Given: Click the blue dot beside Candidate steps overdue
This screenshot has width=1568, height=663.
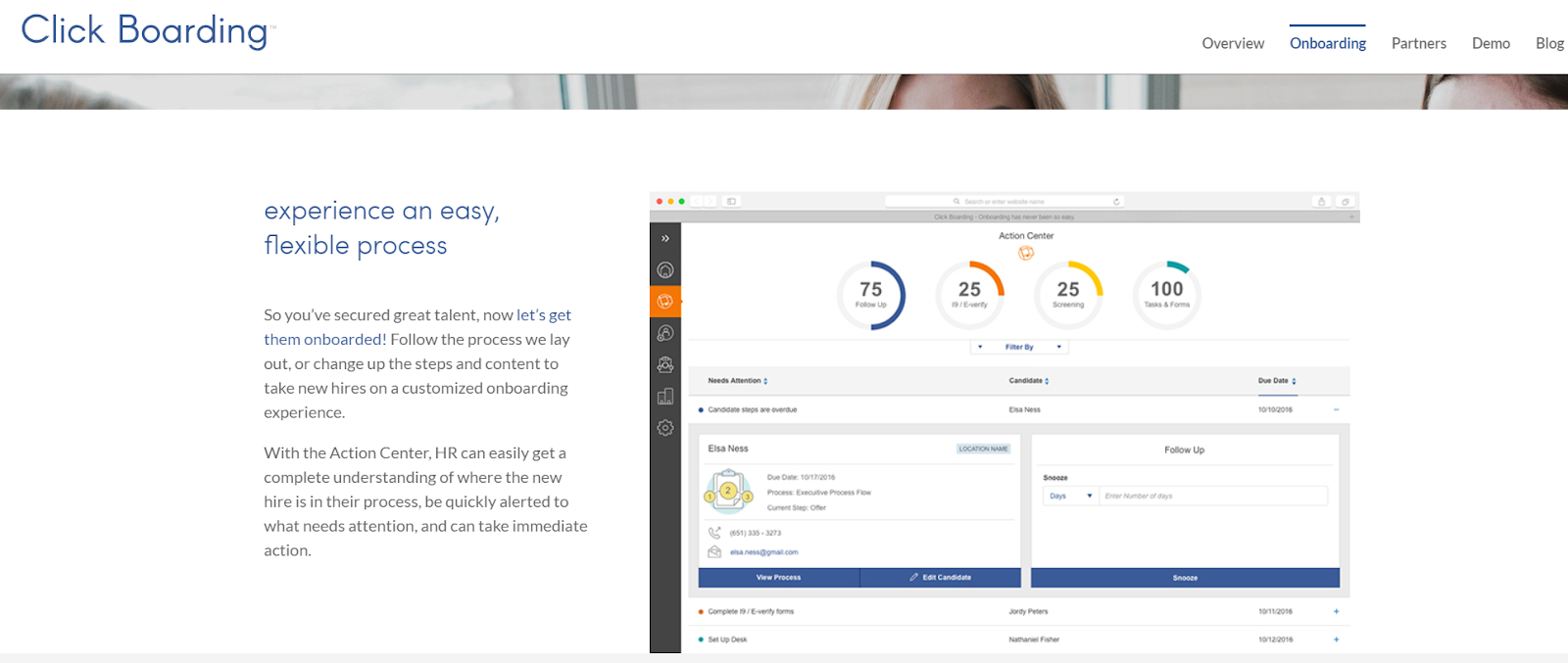Looking at the screenshot, I should 701,410.
